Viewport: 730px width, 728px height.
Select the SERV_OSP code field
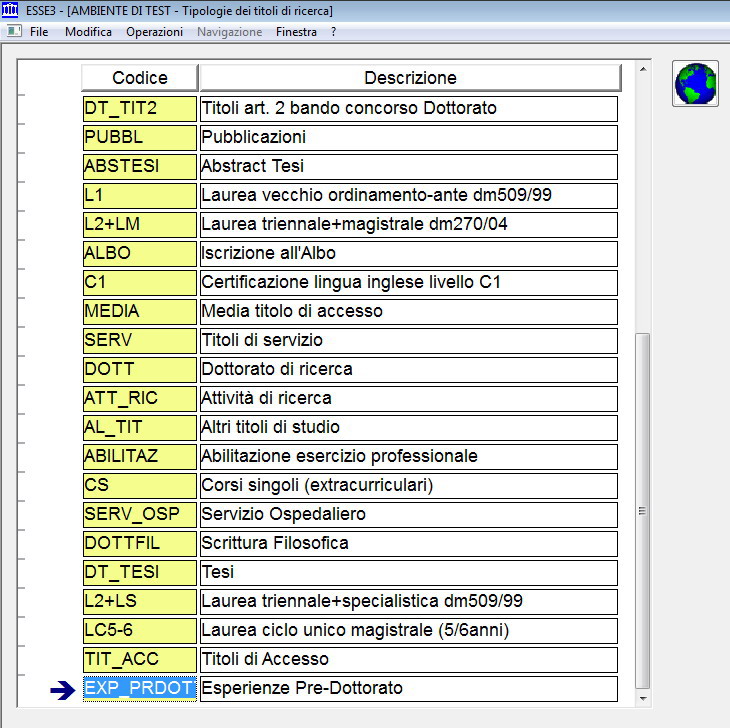(140, 514)
